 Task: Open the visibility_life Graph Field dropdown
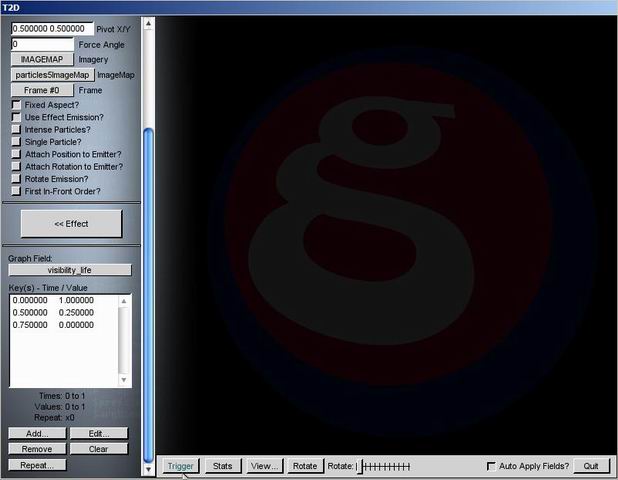point(70,270)
